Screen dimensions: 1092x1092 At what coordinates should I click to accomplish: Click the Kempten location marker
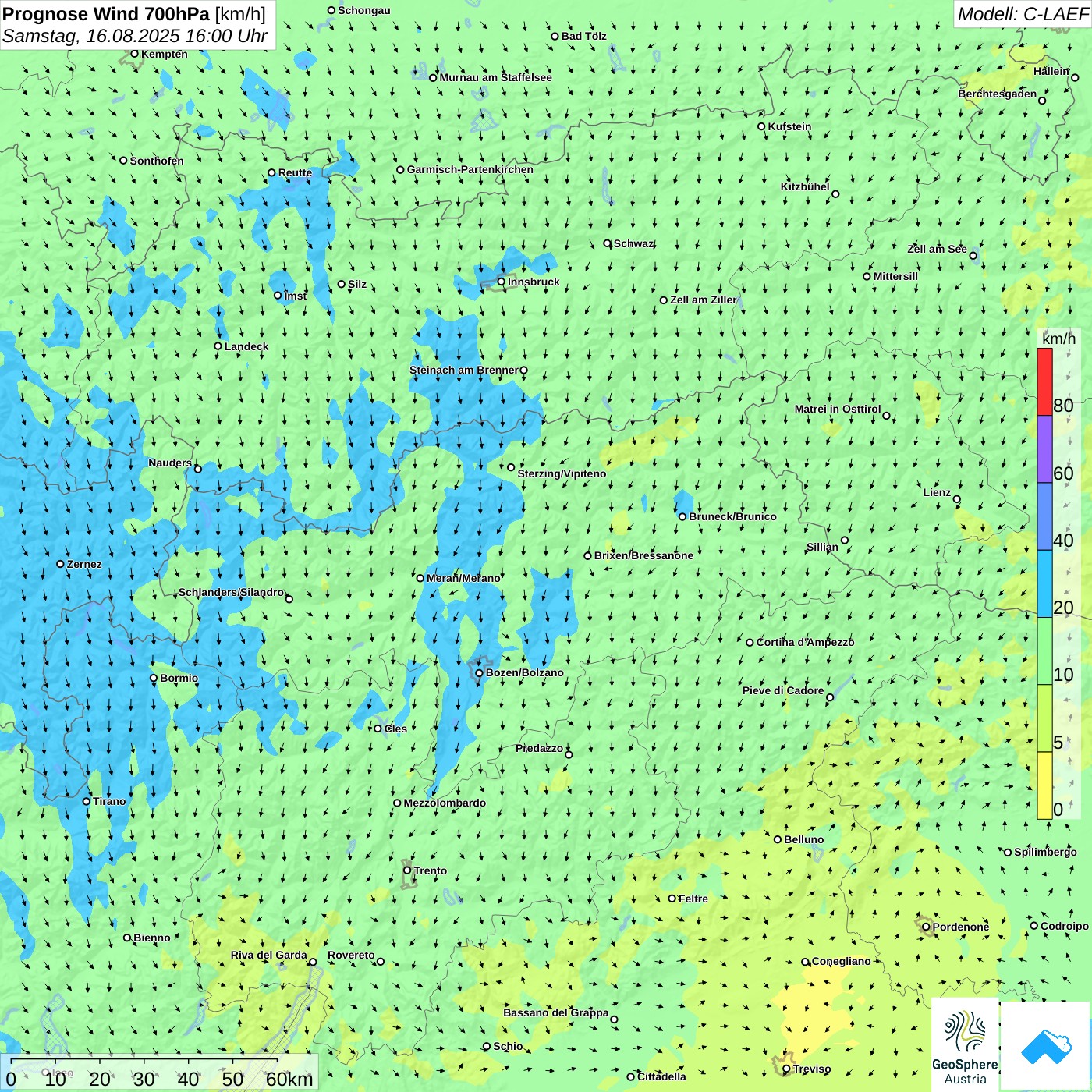point(135,54)
